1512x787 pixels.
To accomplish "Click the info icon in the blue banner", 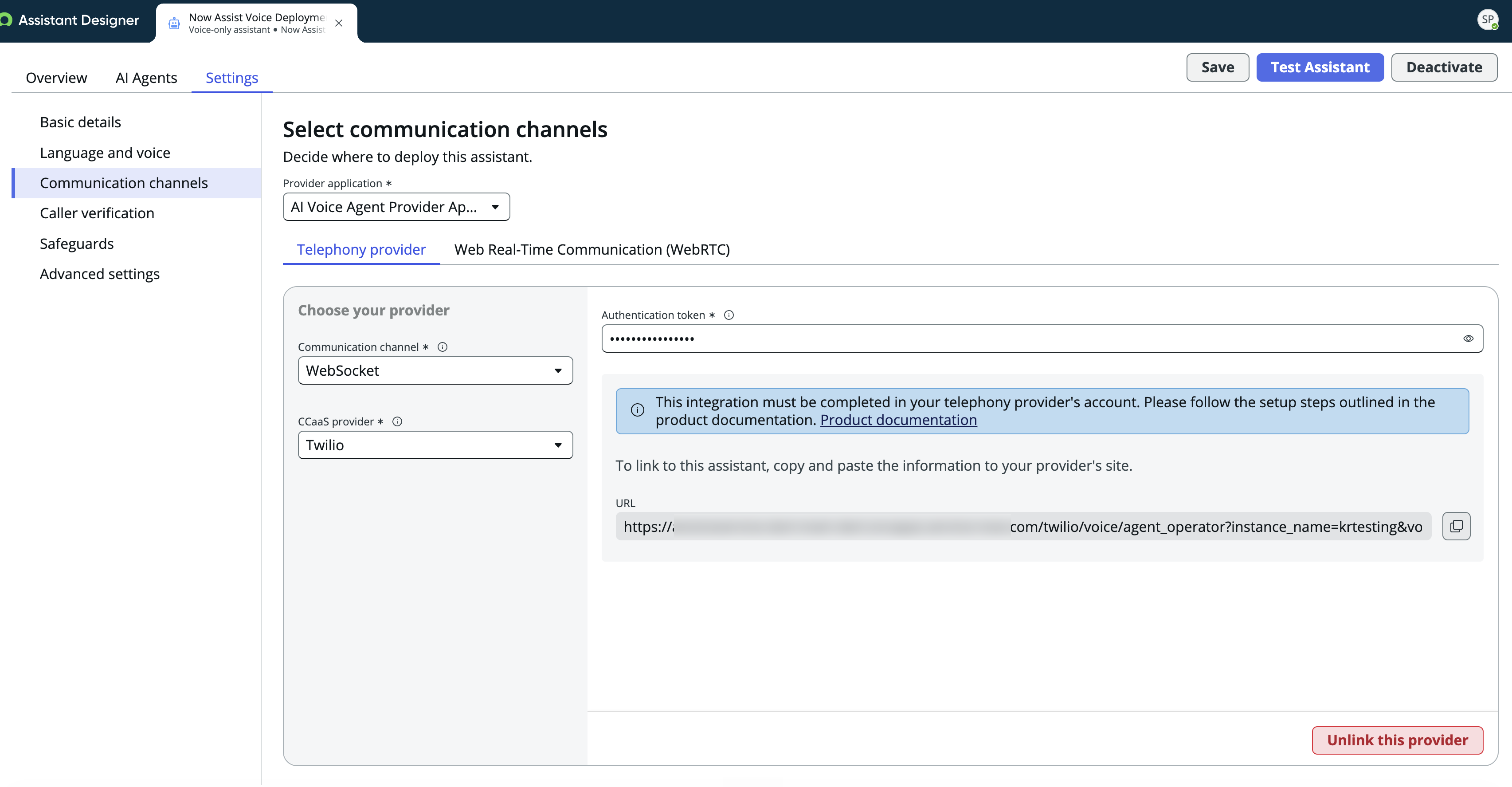I will (638, 410).
